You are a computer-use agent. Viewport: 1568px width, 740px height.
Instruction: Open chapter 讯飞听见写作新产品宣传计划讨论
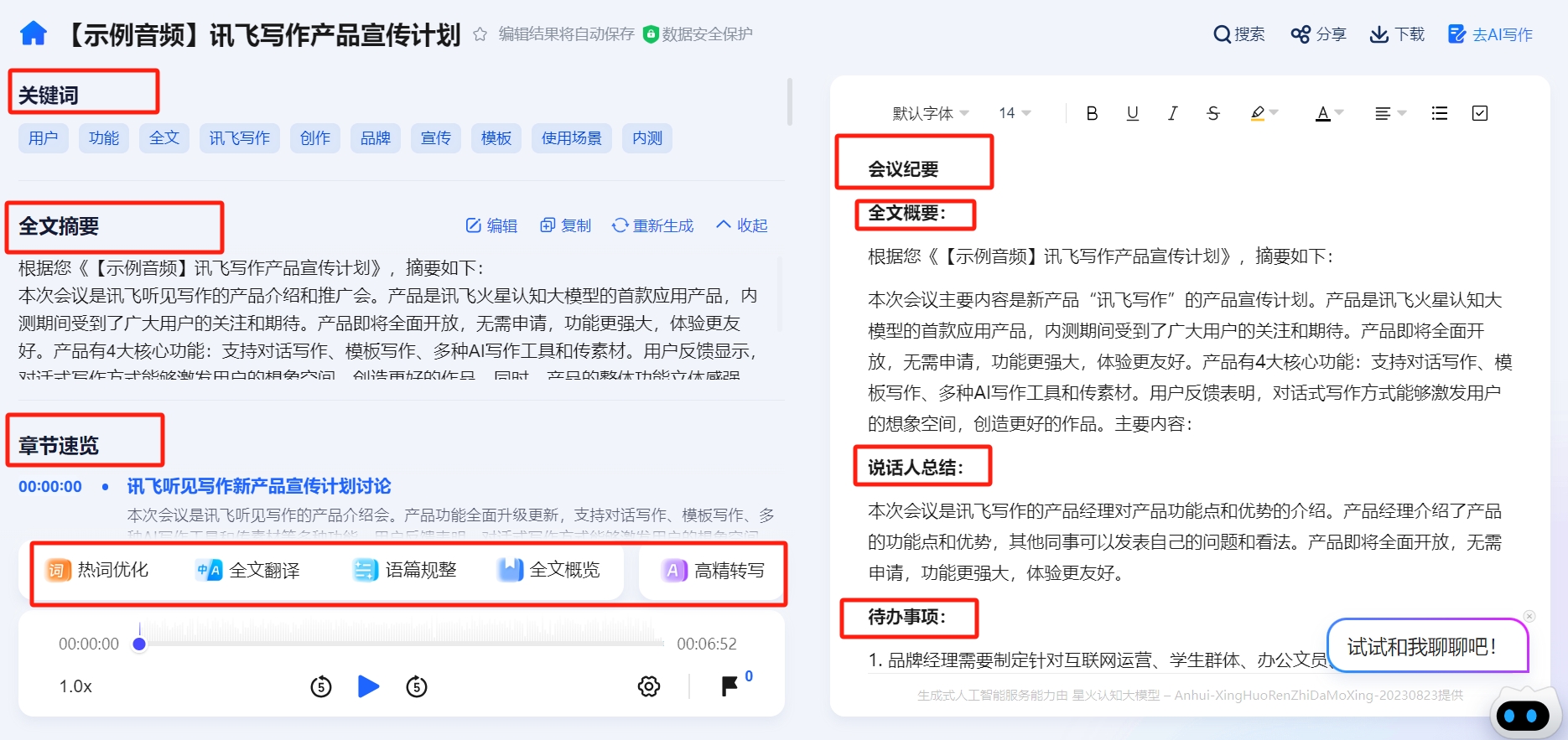259,486
